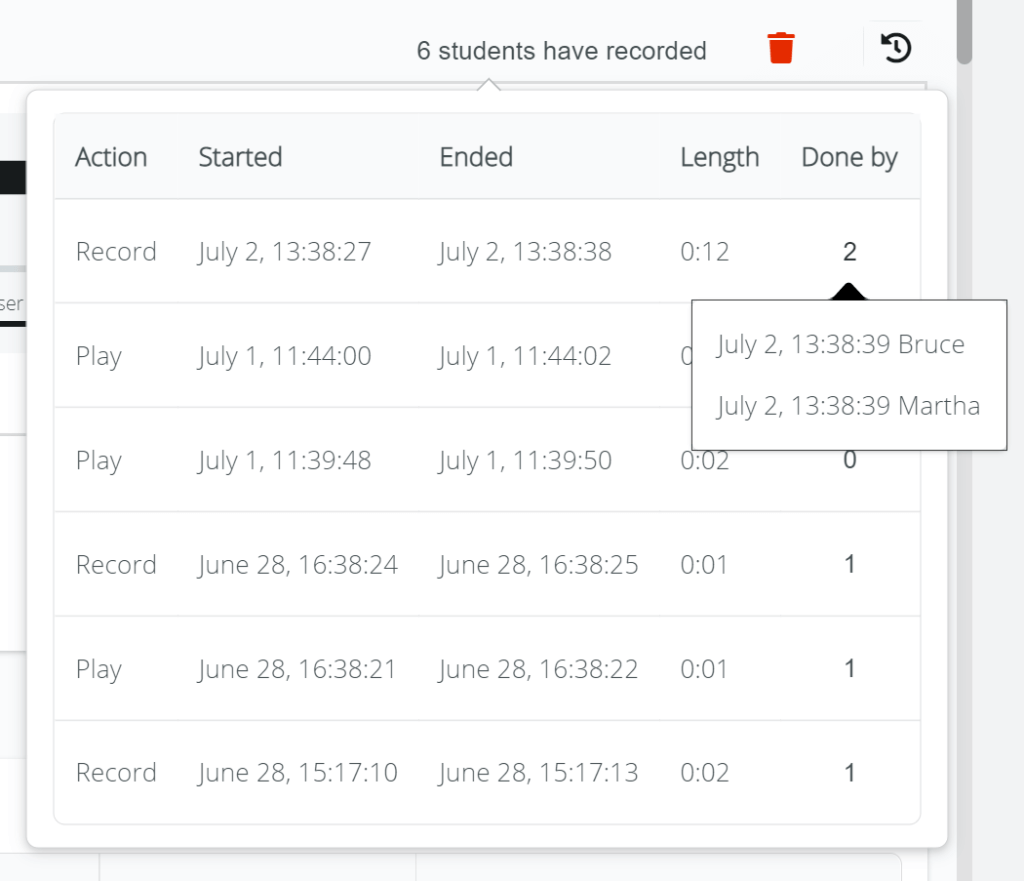
Task: Click the Record row ended June 28, 15:17:13
Action: pos(538,773)
